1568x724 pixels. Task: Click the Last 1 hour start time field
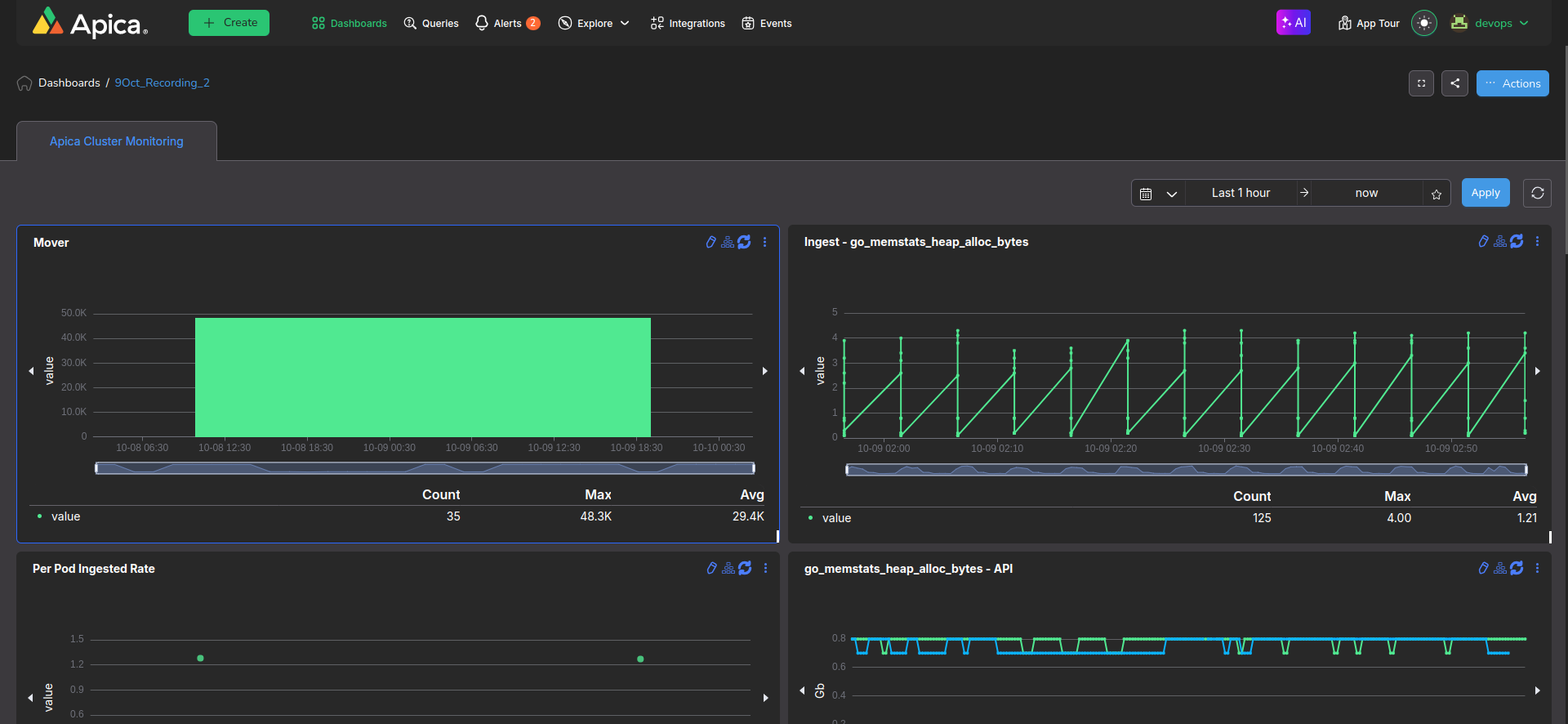(1240, 193)
